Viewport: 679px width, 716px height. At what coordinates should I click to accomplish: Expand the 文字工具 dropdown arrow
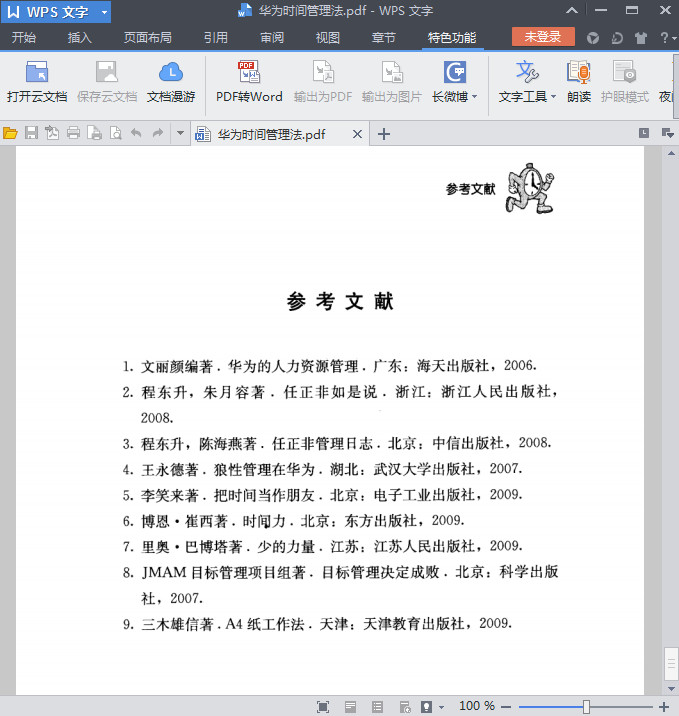coord(553,96)
